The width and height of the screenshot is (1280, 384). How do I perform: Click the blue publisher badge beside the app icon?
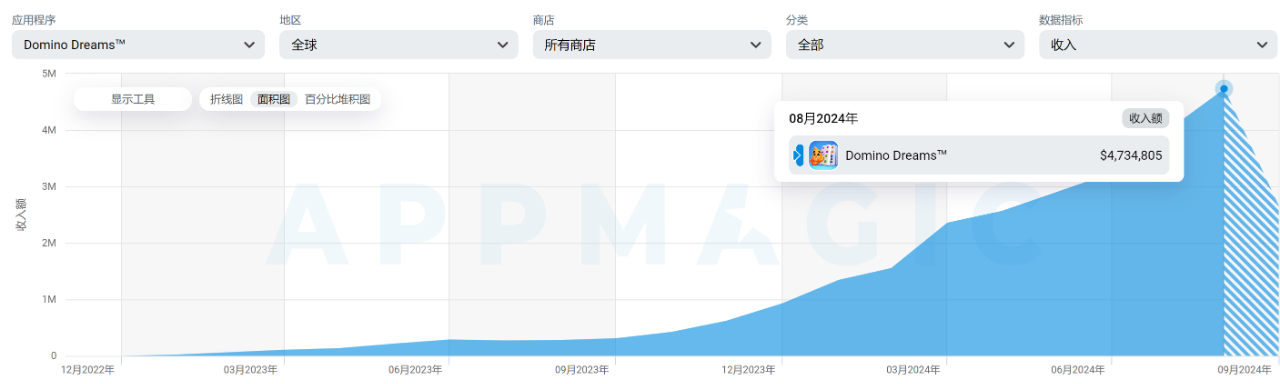coord(798,155)
